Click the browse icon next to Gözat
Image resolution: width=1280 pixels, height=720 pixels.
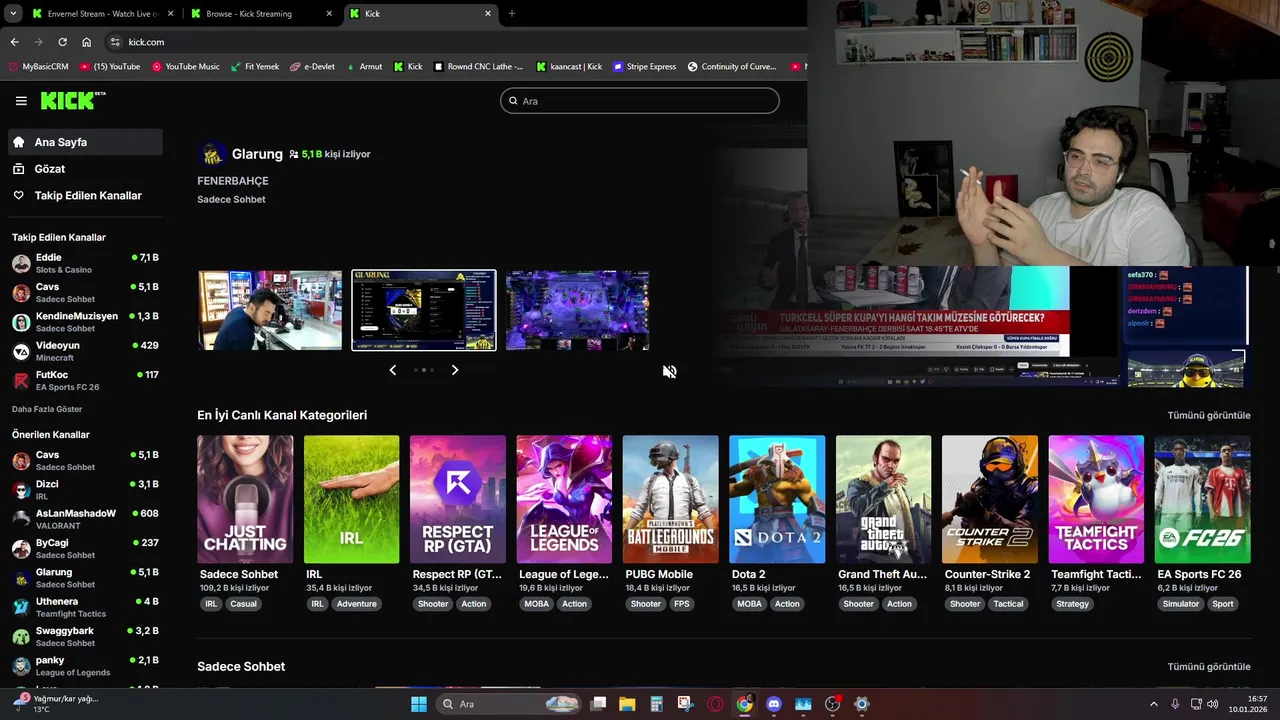19,169
